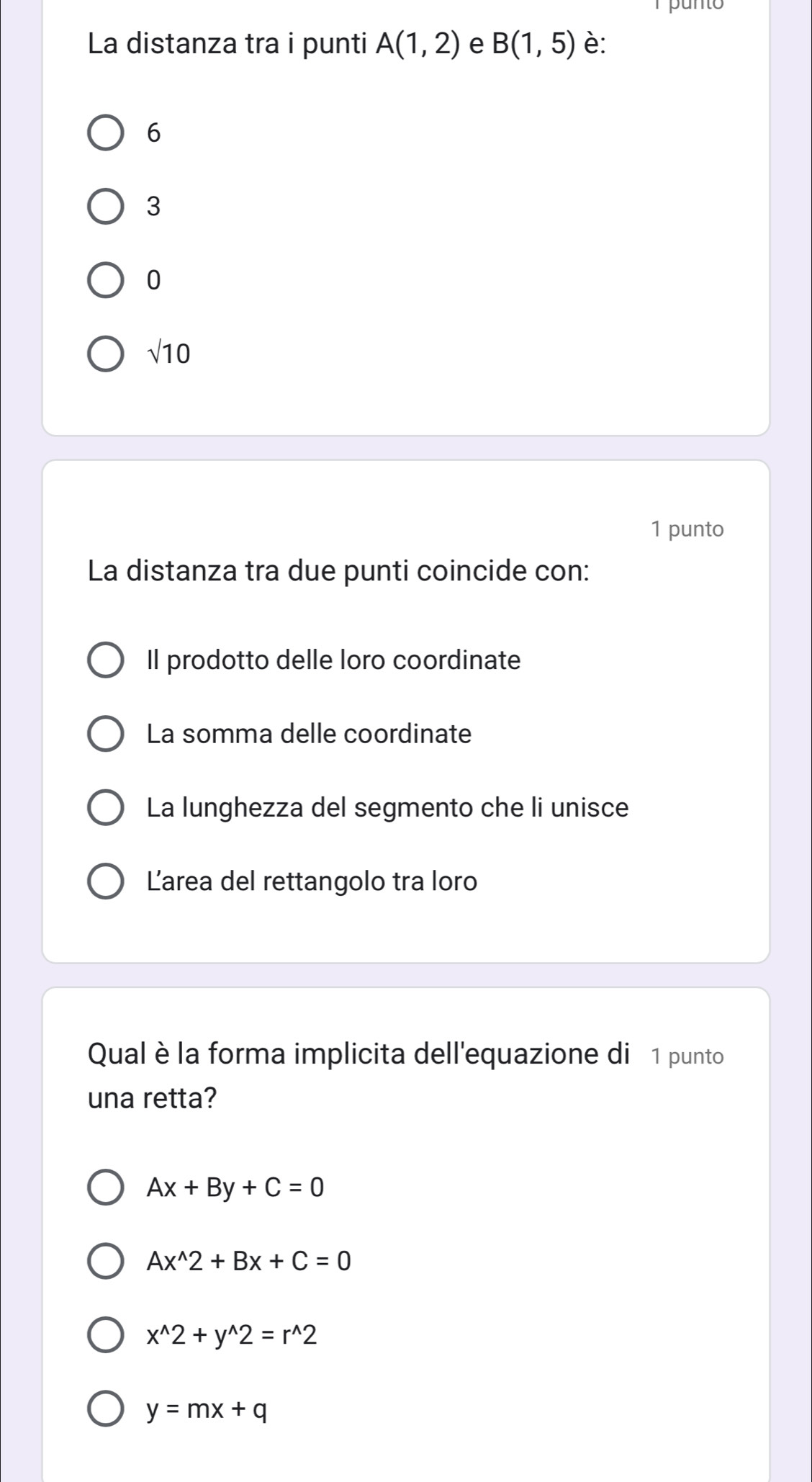Select 'Ax^2 + Bx + C = 0' radio button
The image size is (812, 1482).
[105, 1262]
